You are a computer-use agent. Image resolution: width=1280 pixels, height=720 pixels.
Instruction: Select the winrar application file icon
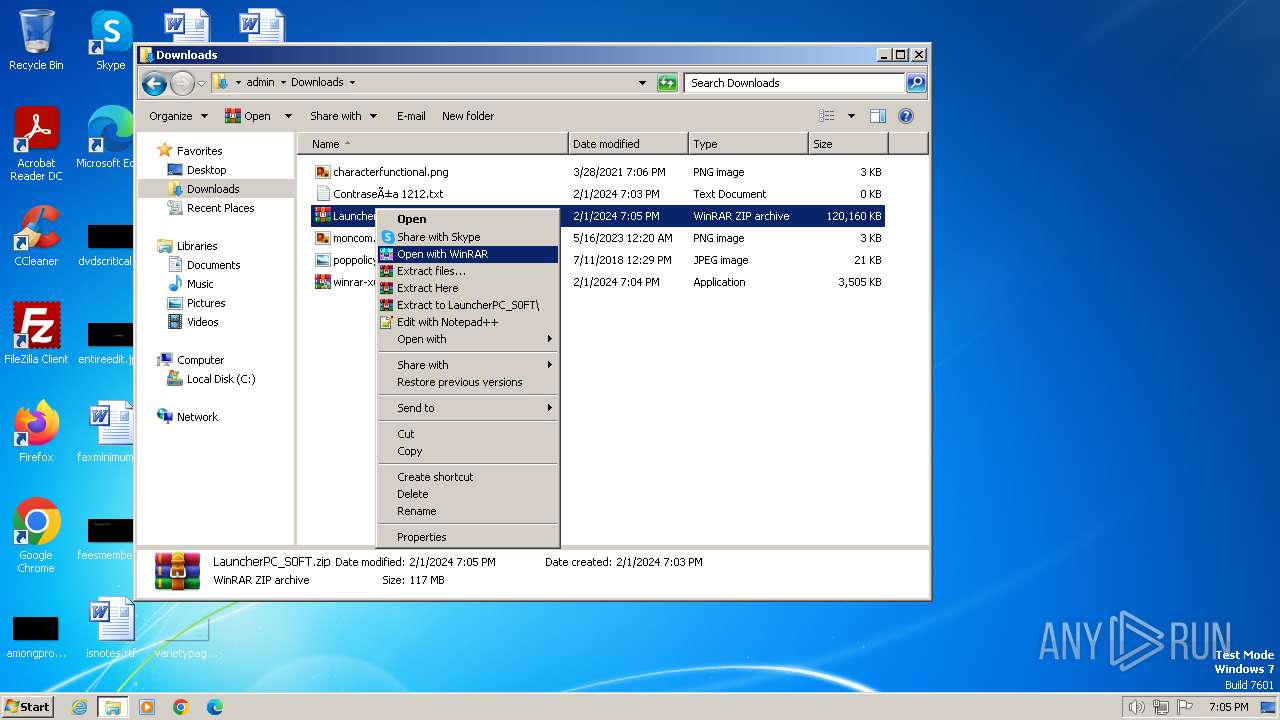point(322,282)
